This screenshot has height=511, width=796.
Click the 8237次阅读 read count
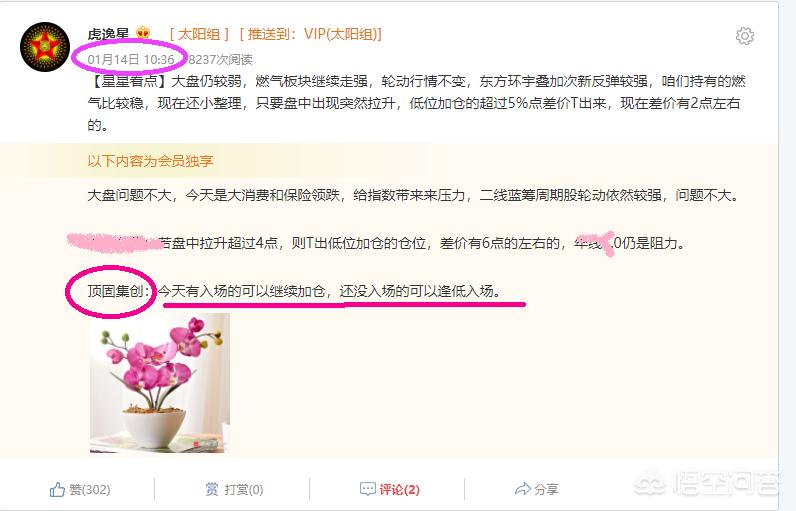click(220, 60)
